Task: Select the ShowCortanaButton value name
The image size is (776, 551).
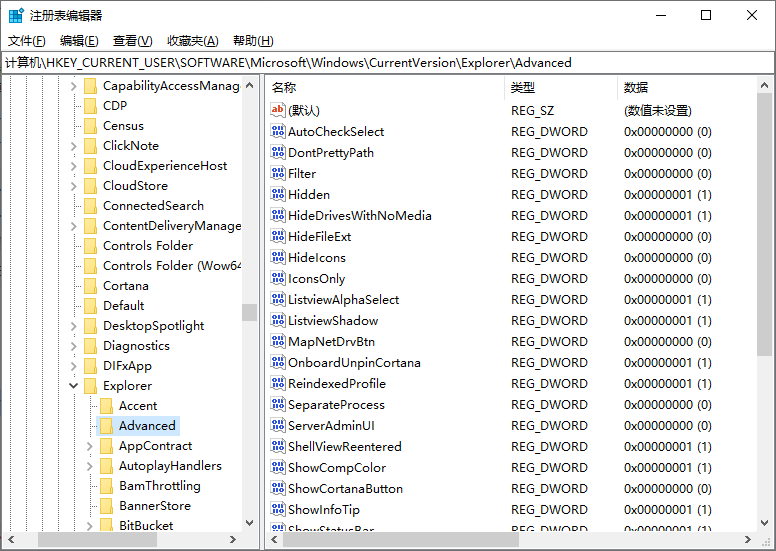Action: [345, 489]
